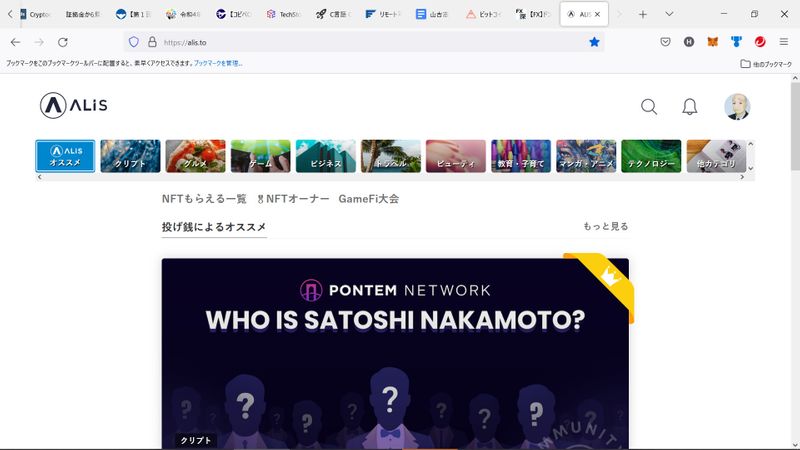
Task: Click the ALIS logo in the header
Action: click(73, 106)
